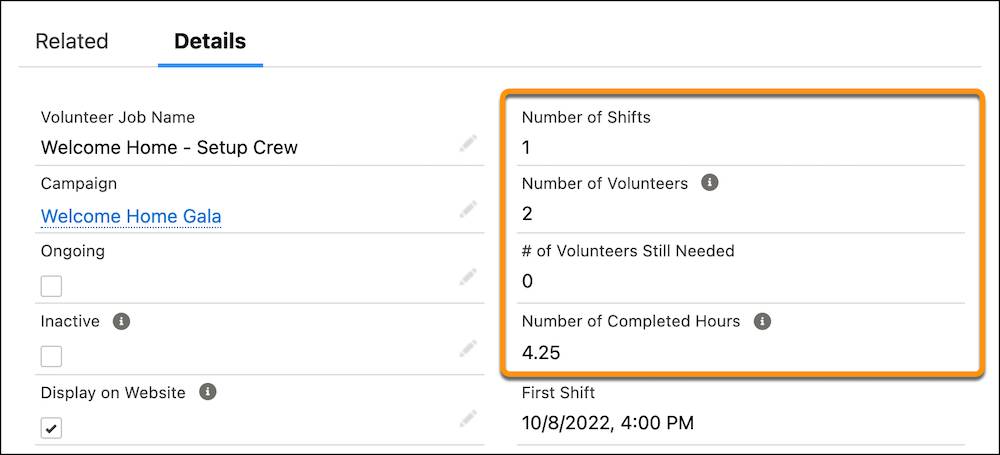Show info for Display on Website

(207, 392)
